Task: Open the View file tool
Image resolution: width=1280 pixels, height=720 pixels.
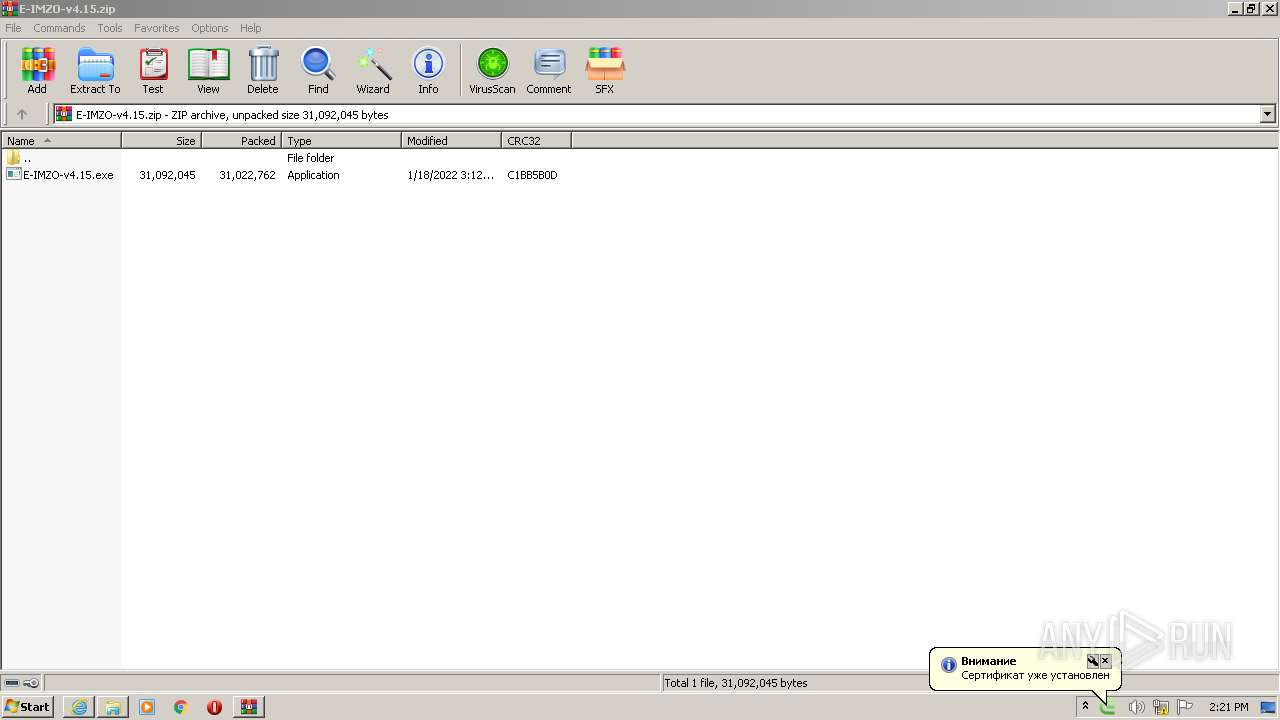Action: tap(208, 71)
